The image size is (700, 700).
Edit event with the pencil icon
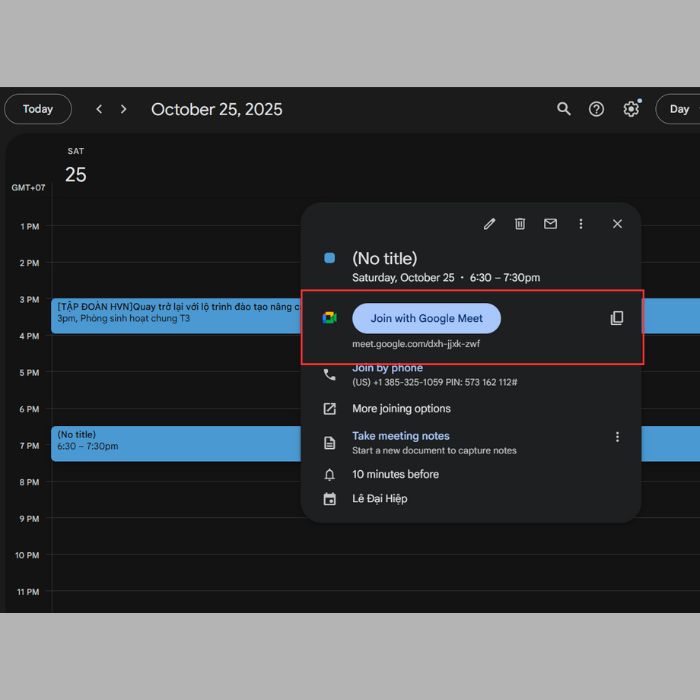pyautogui.click(x=489, y=224)
